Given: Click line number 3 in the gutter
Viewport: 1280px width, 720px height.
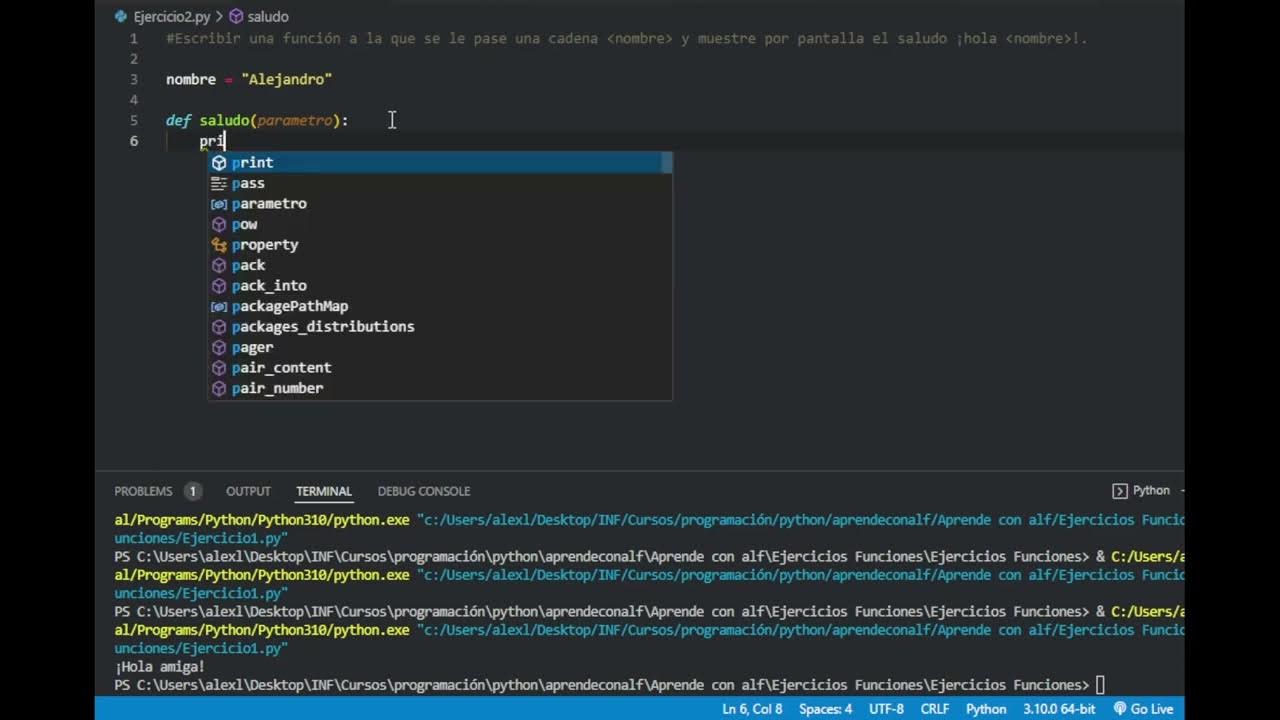Looking at the screenshot, I should (134, 79).
